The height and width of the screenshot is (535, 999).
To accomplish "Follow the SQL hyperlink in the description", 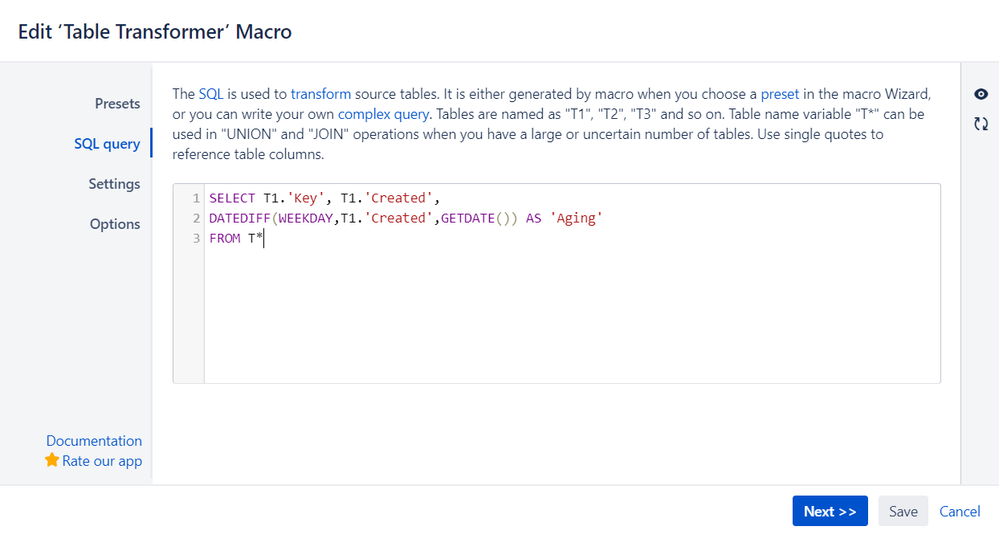I will [211, 94].
